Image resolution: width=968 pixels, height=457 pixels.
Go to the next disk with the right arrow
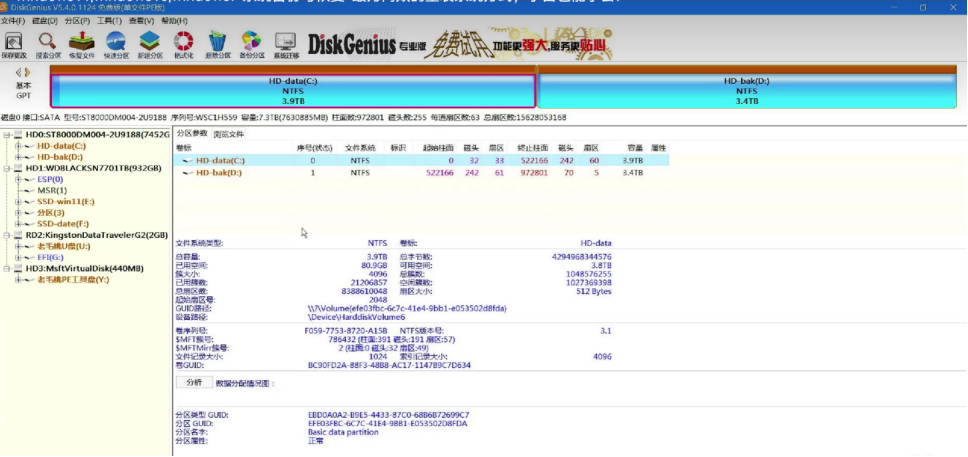click(x=27, y=72)
